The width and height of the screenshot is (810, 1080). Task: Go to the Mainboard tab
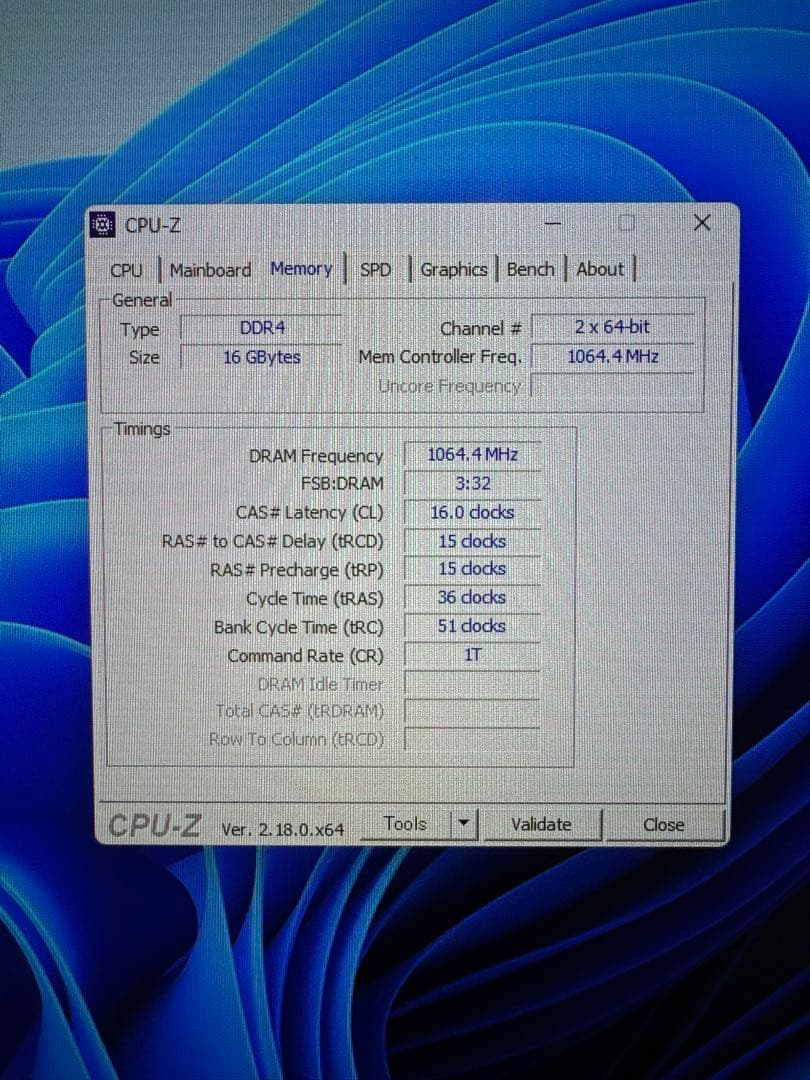(210, 270)
